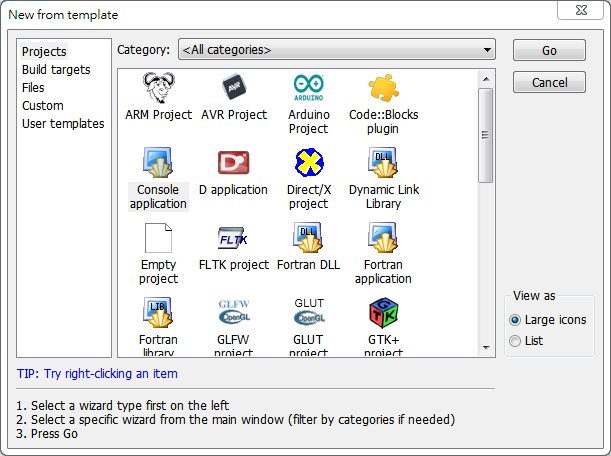Image resolution: width=611 pixels, height=456 pixels.
Task: Click the 'FLTK project' label text
Action: tap(234, 265)
